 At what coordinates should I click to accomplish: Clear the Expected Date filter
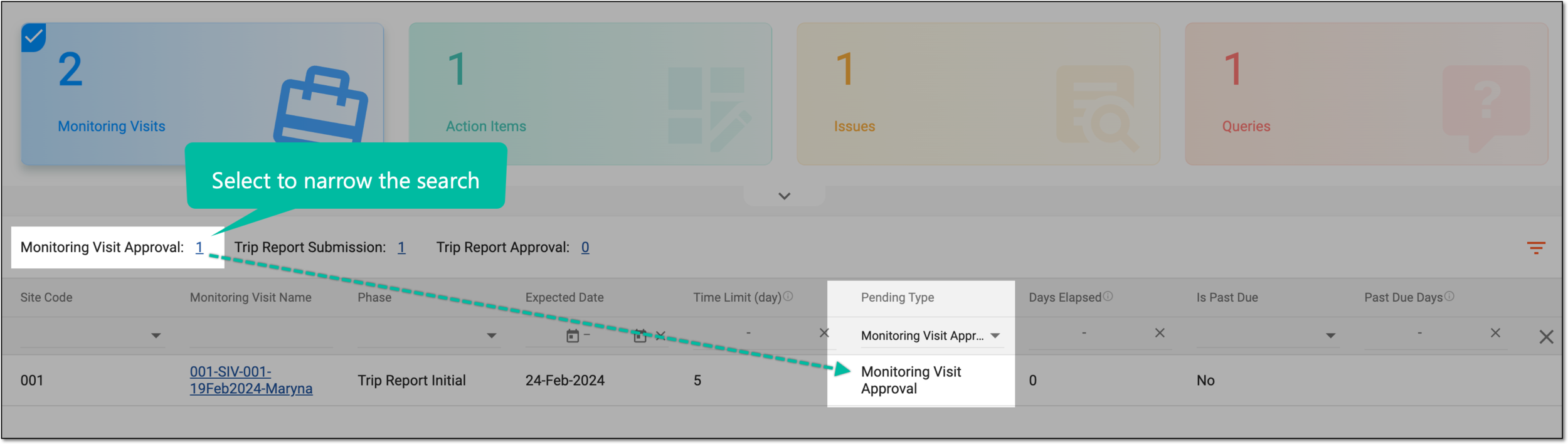(660, 336)
